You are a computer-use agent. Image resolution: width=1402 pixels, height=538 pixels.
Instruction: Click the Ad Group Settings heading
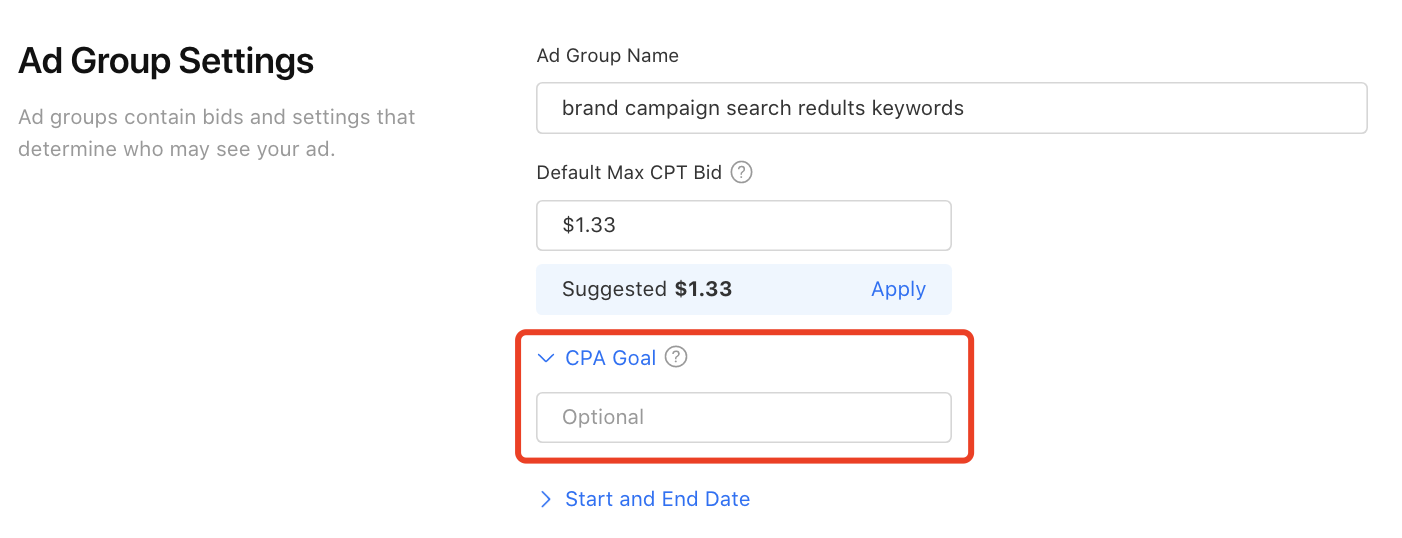tap(166, 61)
